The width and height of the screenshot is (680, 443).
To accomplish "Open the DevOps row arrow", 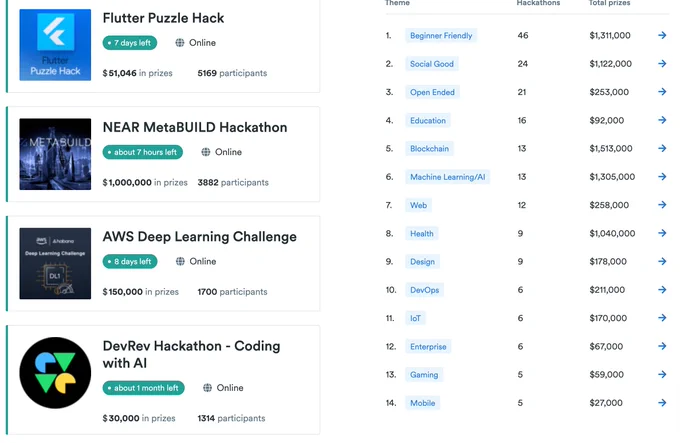I will [662, 290].
